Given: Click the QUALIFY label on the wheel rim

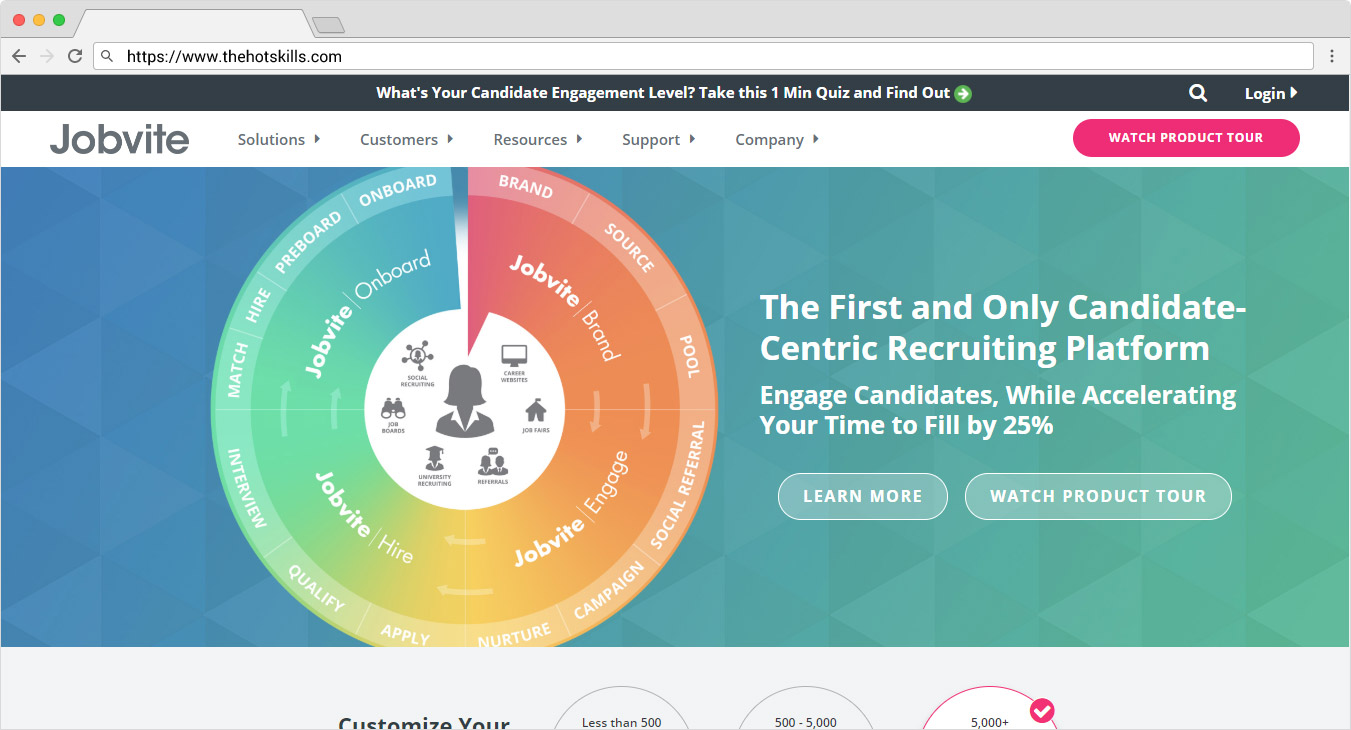Looking at the screenshot, I should (316, 589).
